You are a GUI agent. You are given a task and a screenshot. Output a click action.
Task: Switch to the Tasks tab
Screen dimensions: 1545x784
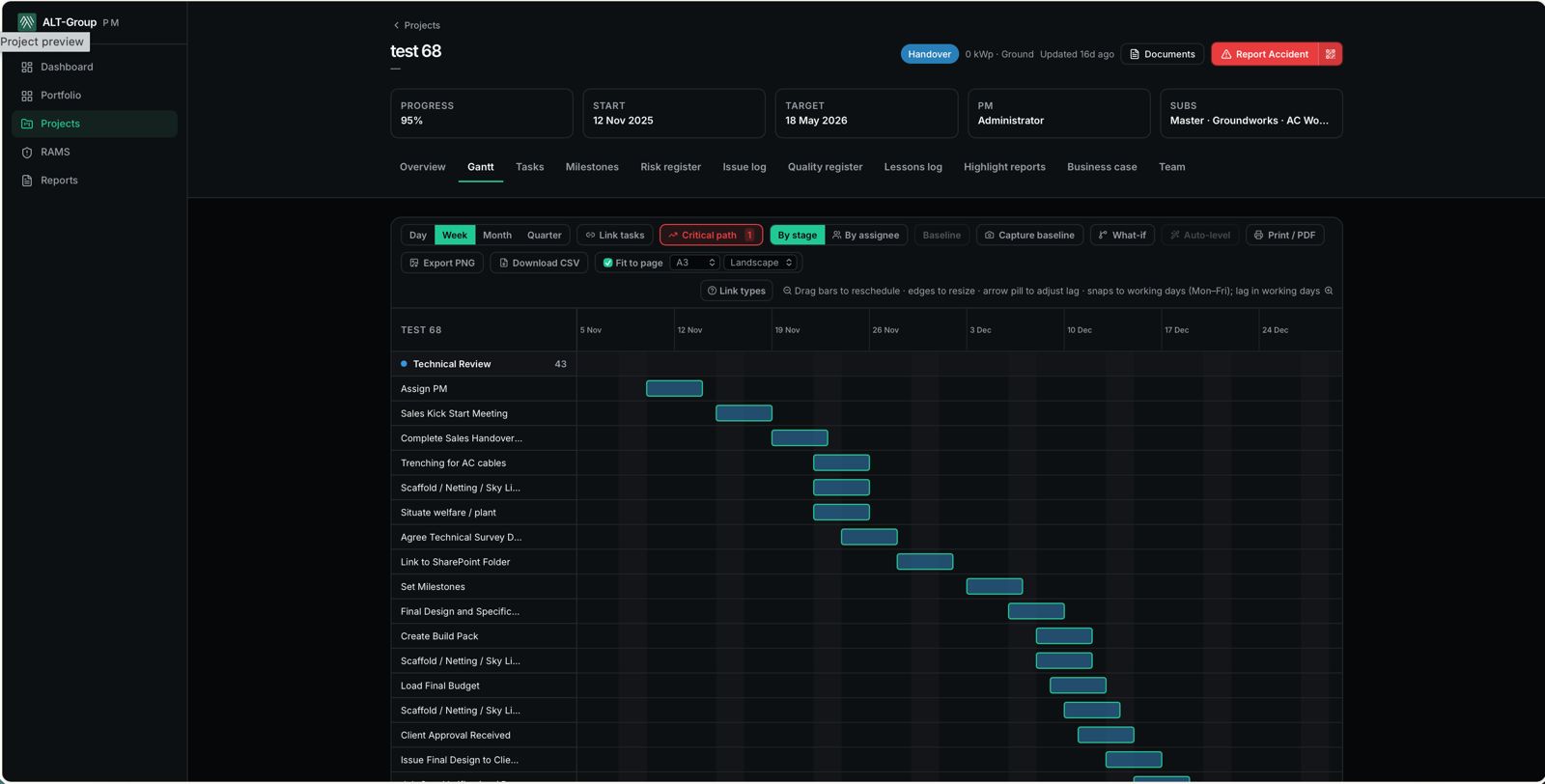coord(529,167)
